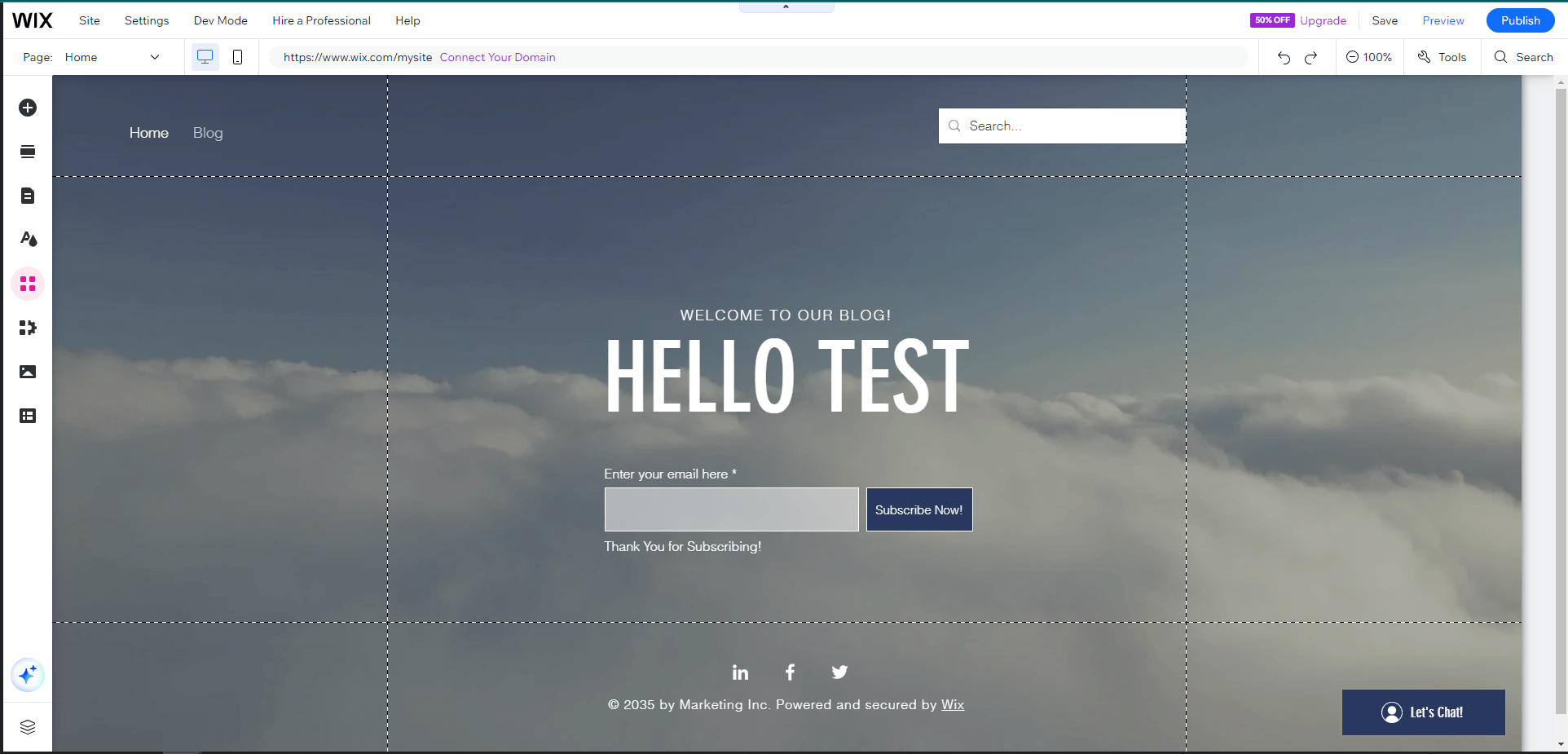Image resolution: width=1568 pixels, height=754 pixels.
Task: Click the Undo arrow icon
Action: (x=1284, y=57)
